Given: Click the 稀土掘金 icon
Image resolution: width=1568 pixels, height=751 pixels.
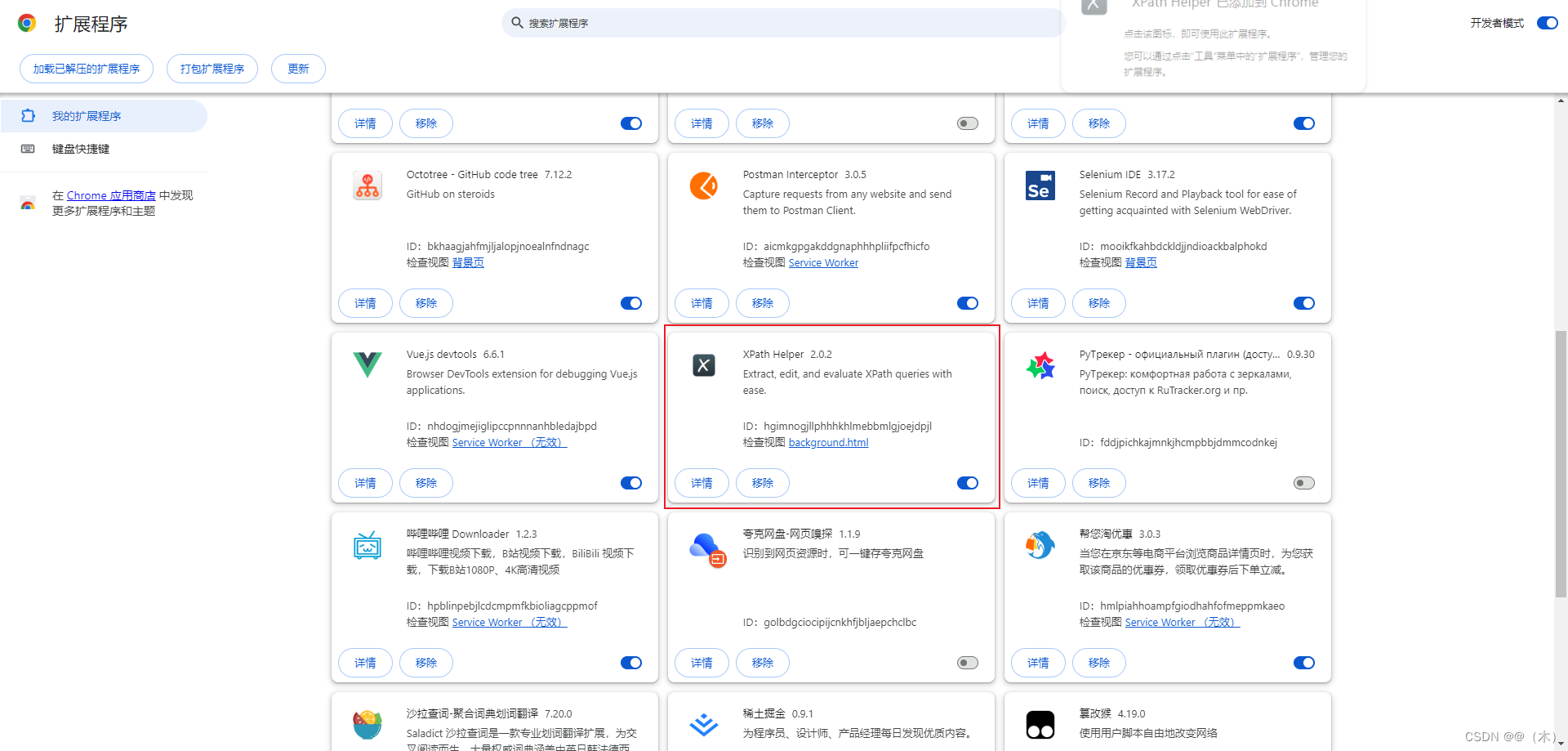Looking at the screenshot, I should pos(704,725).
